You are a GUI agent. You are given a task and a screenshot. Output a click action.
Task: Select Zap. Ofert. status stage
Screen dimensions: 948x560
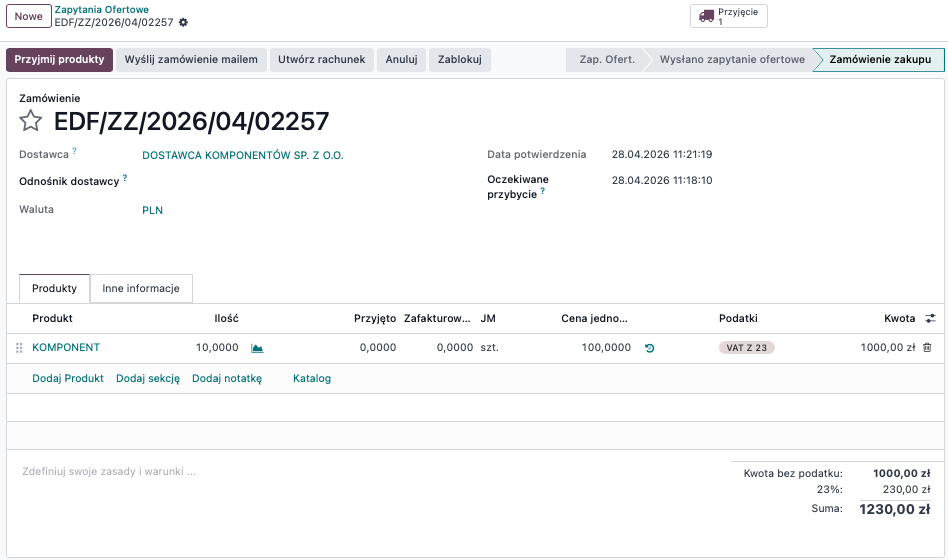607,59
